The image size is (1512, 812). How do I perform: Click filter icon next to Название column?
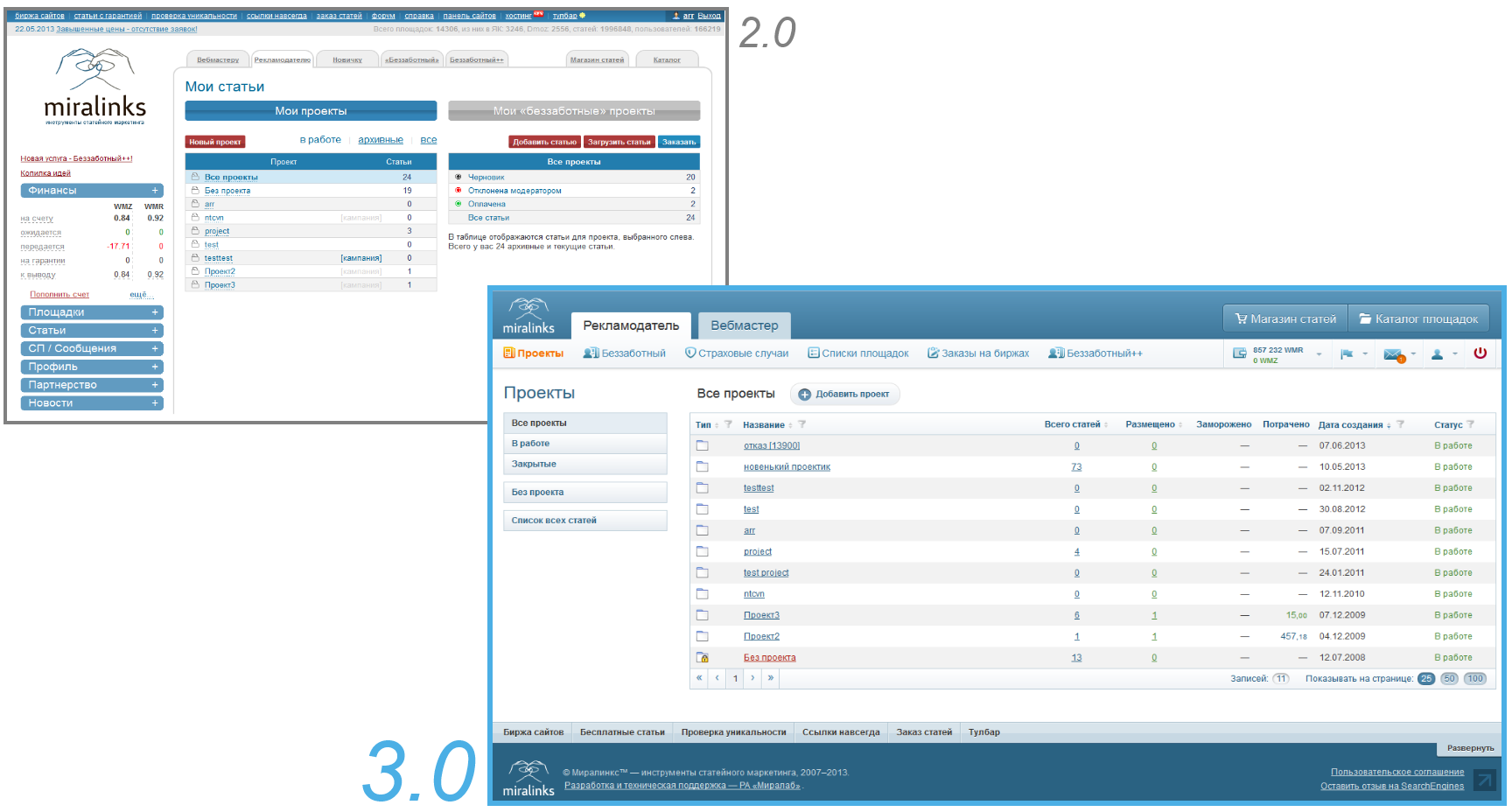pos(801,424)
